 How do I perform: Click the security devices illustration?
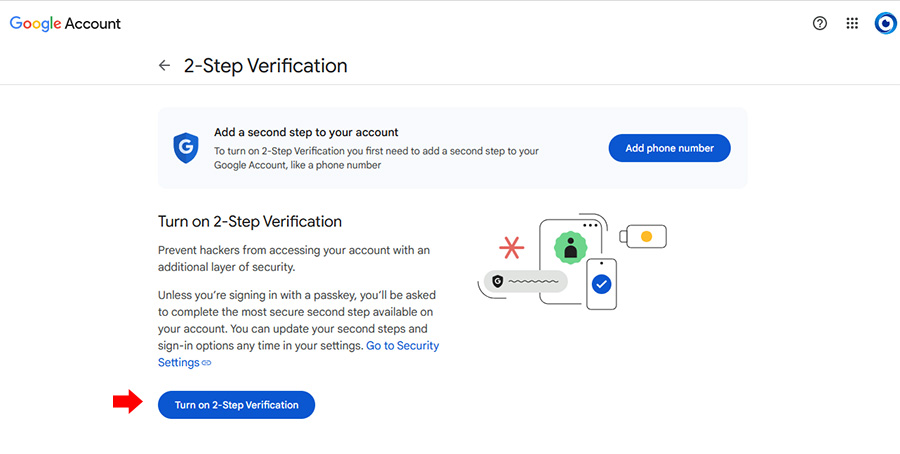572,262
